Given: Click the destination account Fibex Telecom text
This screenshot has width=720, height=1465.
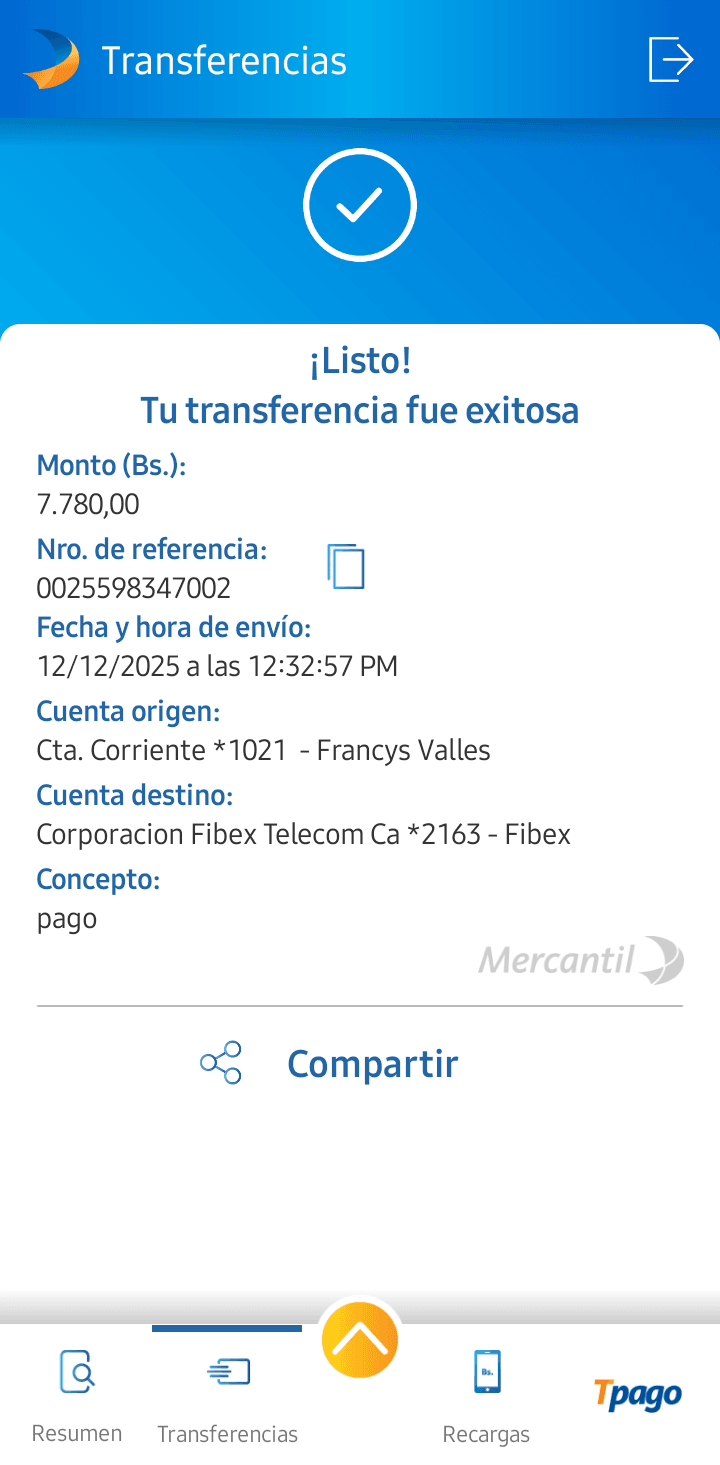Looking at the screenshot, I should click(x=303, y=834).
